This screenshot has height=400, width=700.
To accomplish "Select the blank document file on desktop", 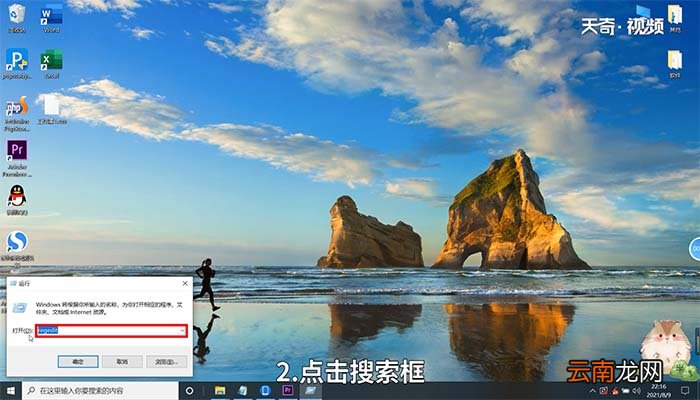I will tap(52, 108).
